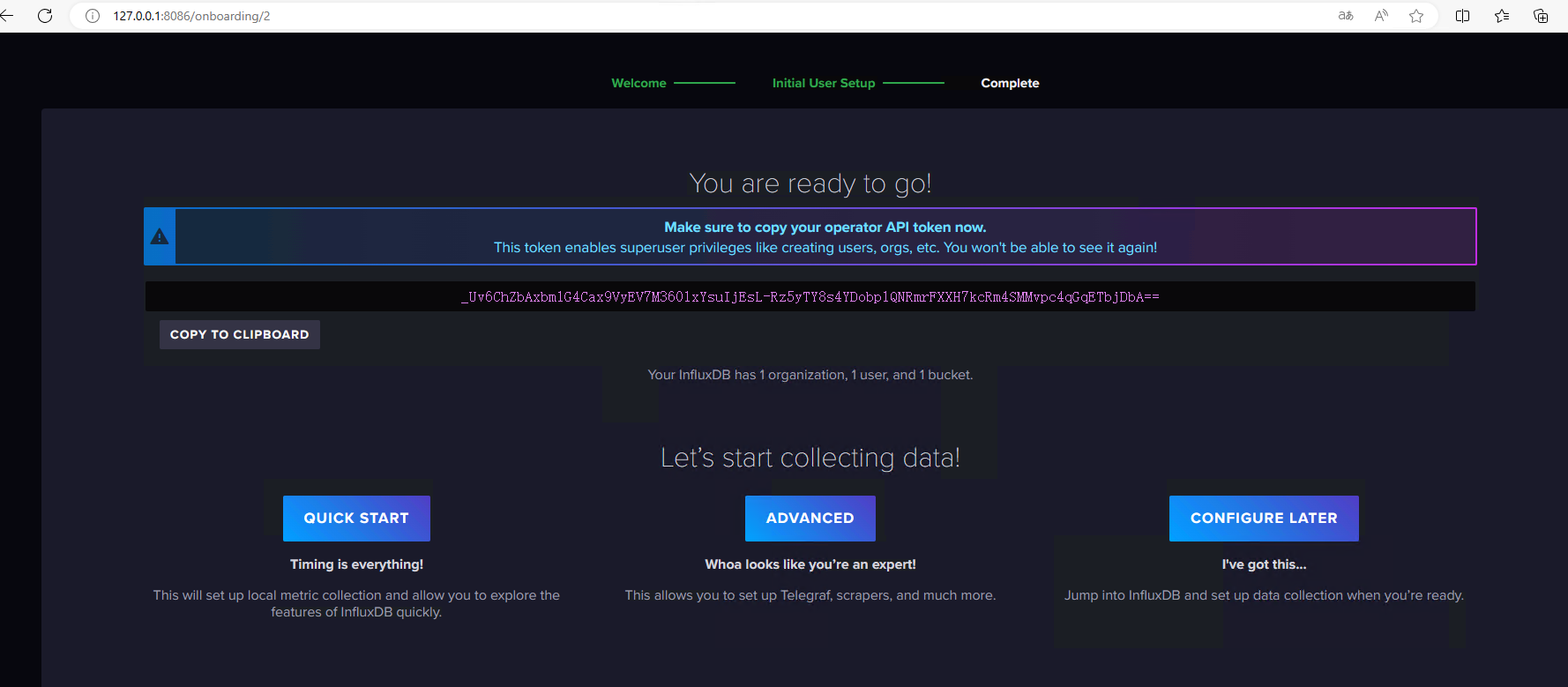
Task: Click Copy to Clipboard button
Action: click(240, 334)
